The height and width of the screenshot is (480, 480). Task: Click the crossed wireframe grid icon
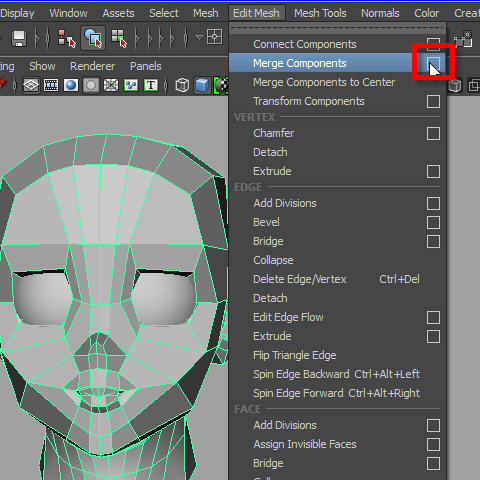coord(111,85)
